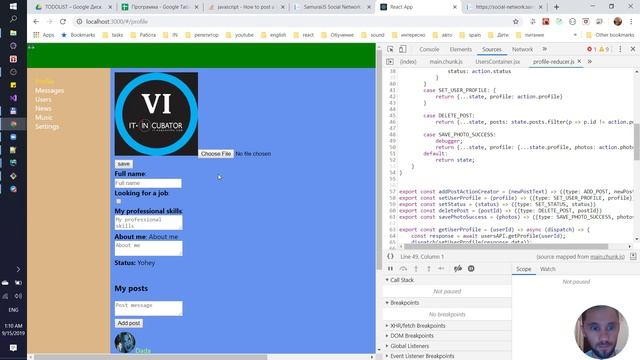640x360 pixels.
Task: Open the UsersContainer.jsx file tab
Action: pyautogui.click(x=498, y=62)
